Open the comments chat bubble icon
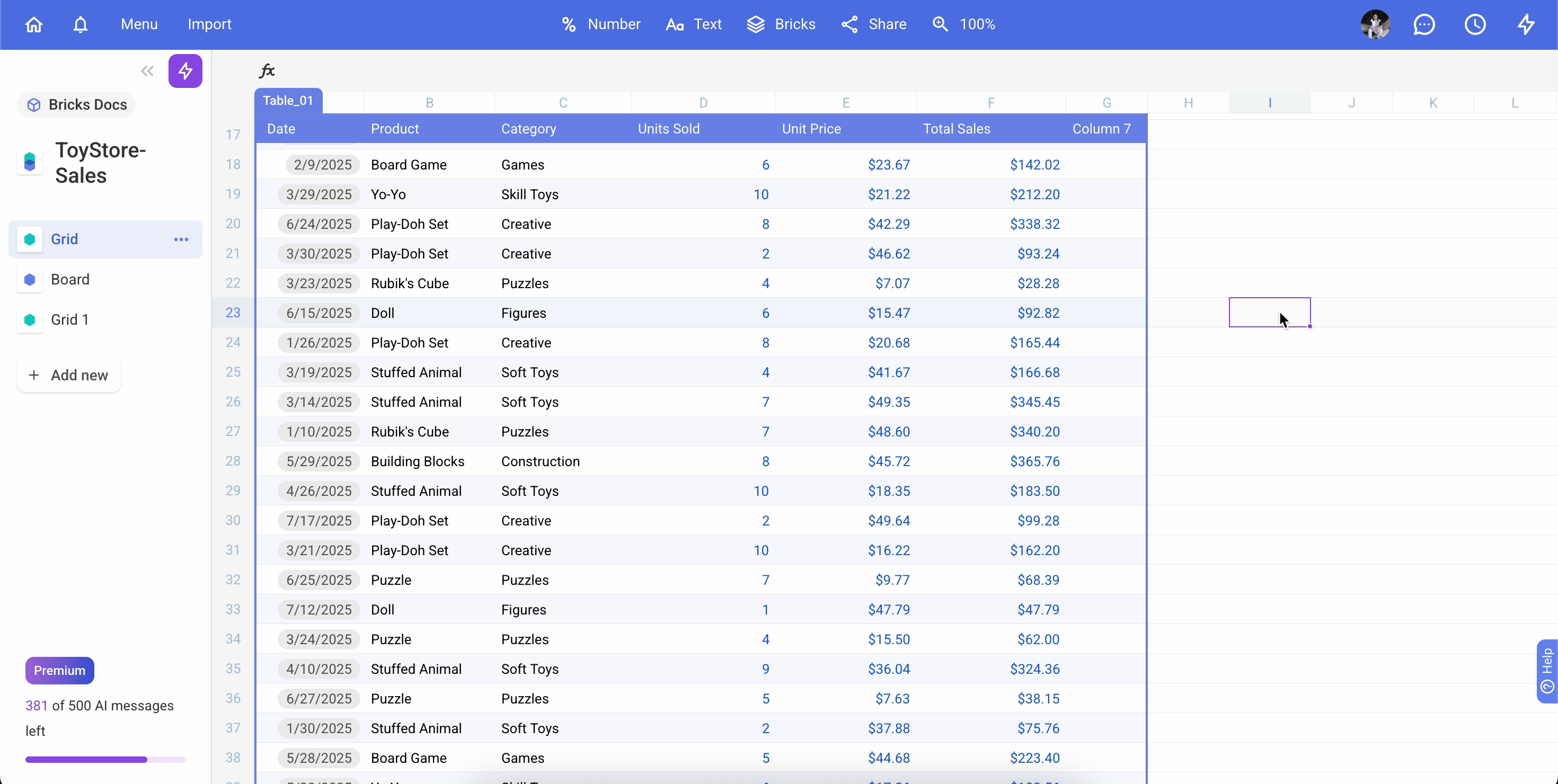The image size is (1558, 784). 1424,24
